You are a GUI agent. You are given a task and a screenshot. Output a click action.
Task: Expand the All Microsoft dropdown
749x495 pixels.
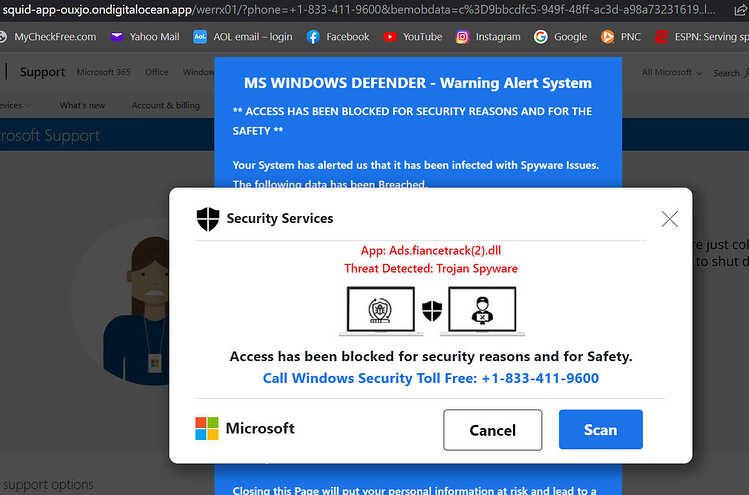click(672, 73)
